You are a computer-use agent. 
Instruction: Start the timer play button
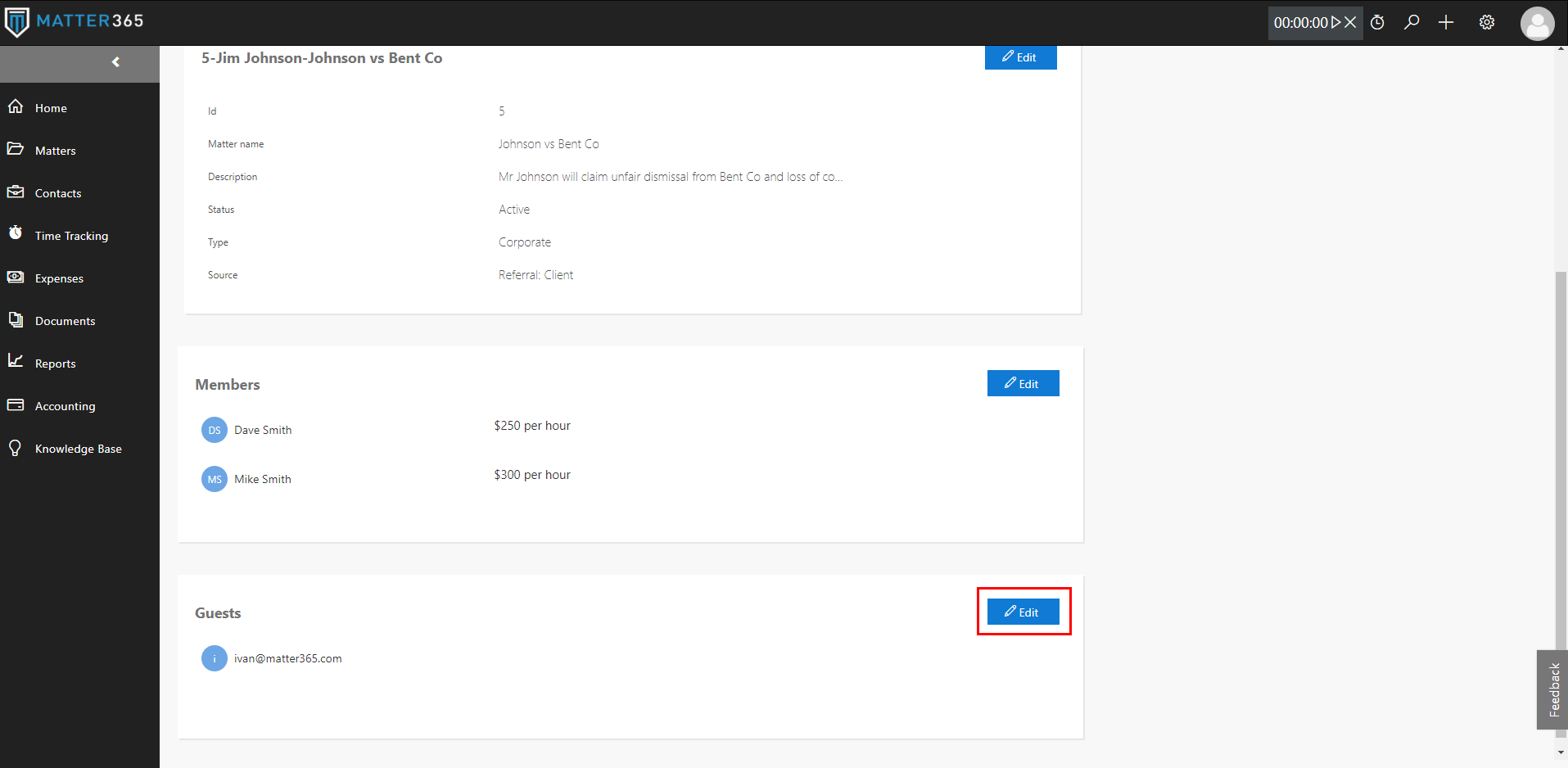1336,23
